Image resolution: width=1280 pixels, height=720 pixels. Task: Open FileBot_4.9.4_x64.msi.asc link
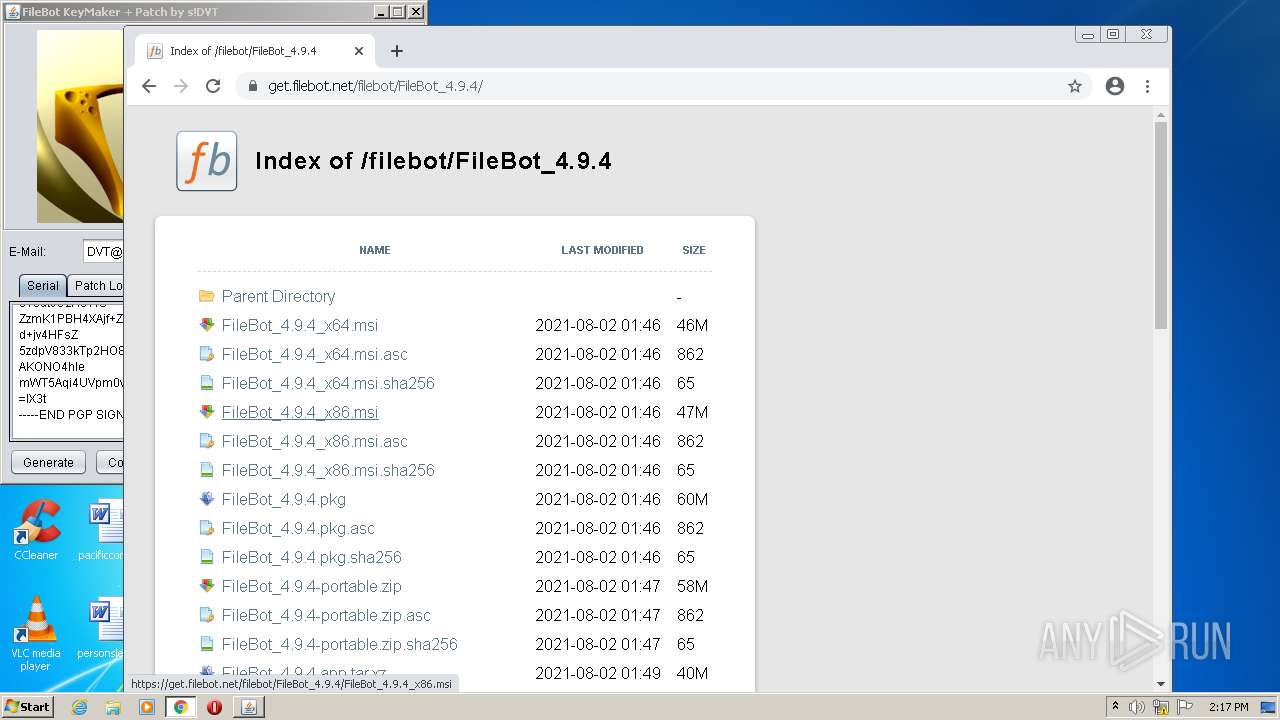(315, 354)
